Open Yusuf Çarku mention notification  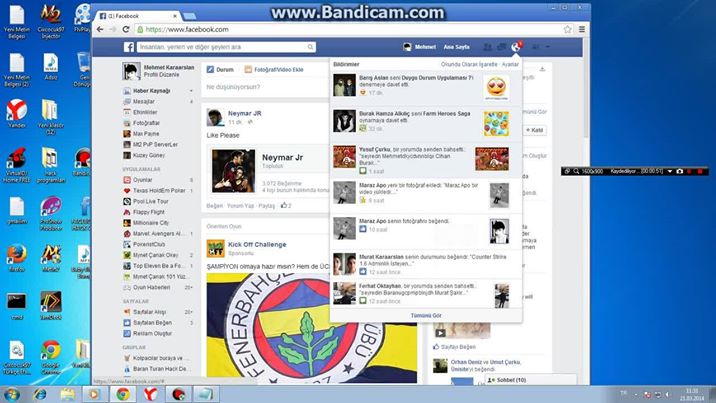pyautogui.click(x=426, y=159)
